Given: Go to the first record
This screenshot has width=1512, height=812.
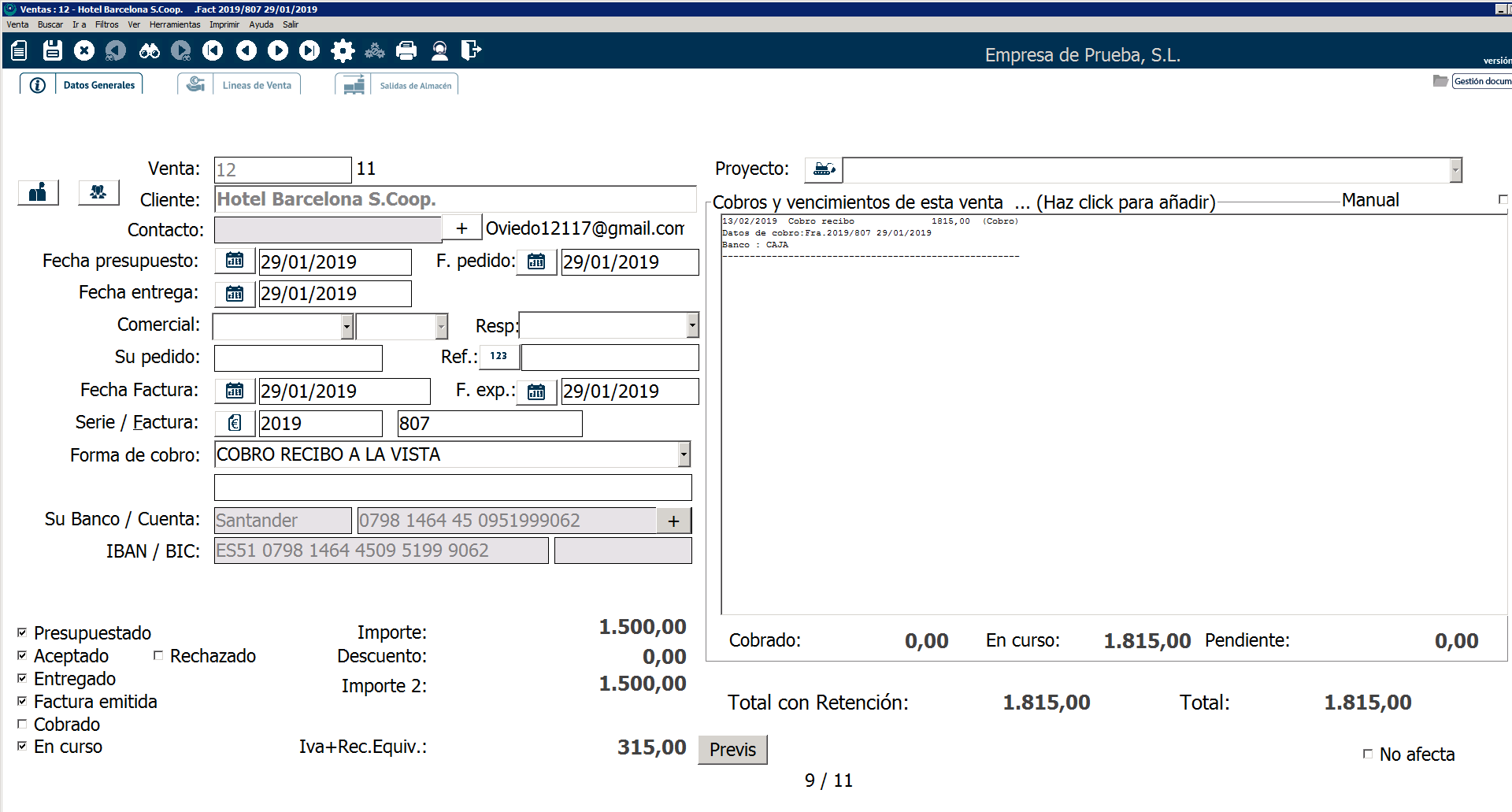Looking at the screenshot, I should (213, 50).
